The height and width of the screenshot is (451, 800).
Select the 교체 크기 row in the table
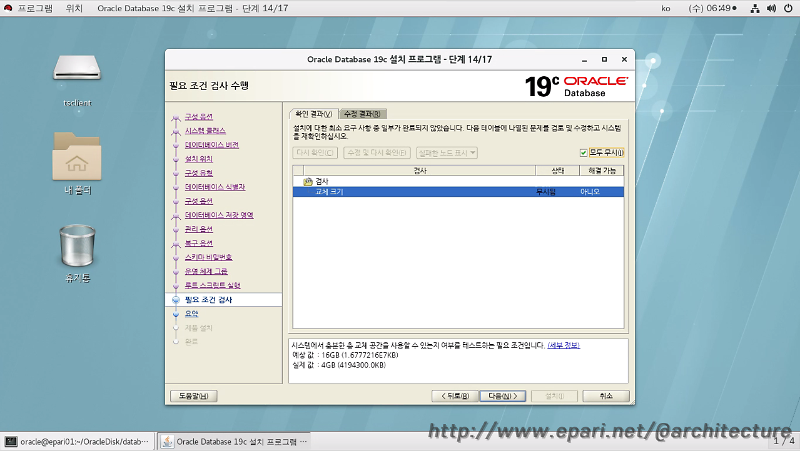[458, 192]
